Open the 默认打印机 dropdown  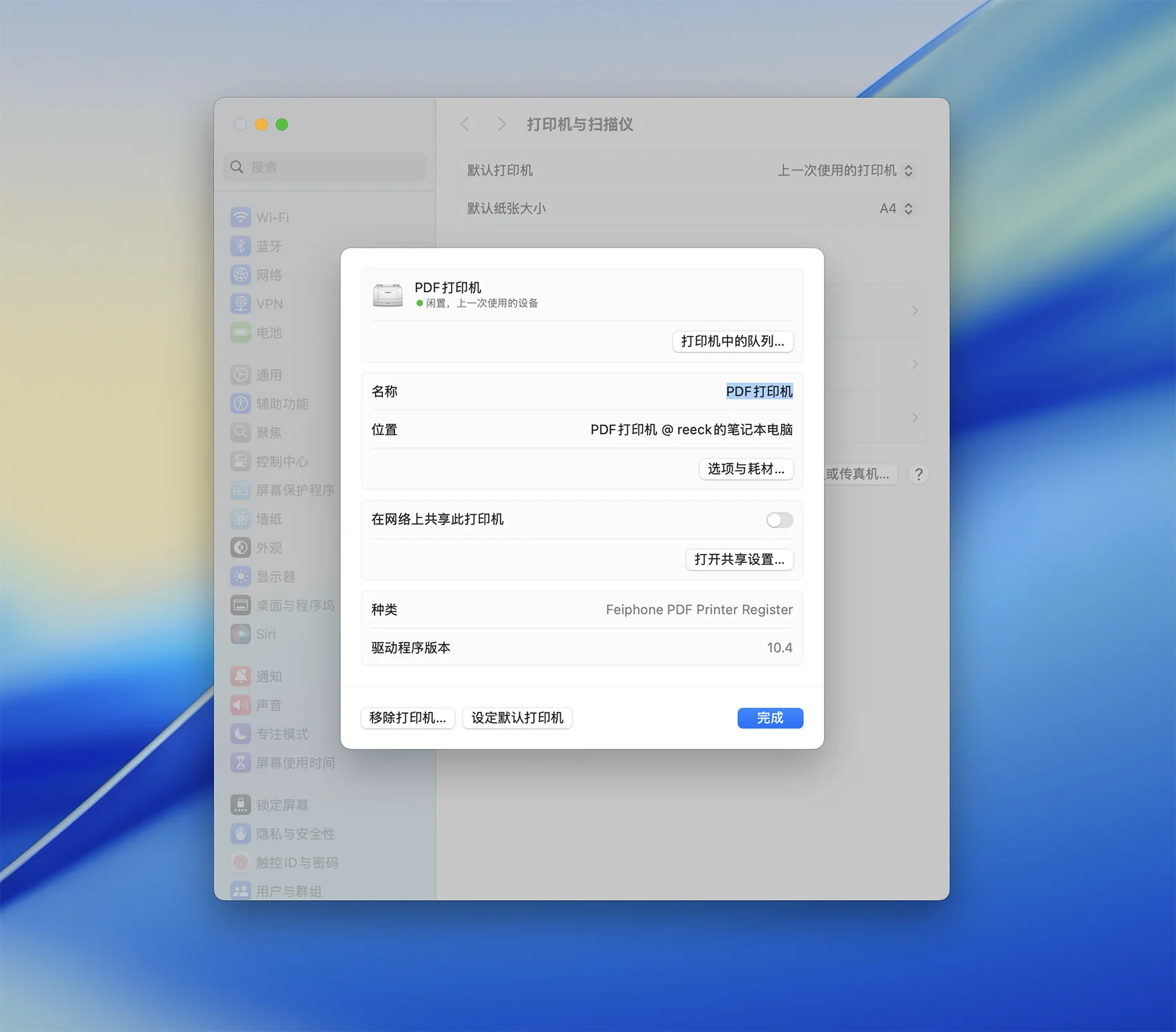[845, 171]
